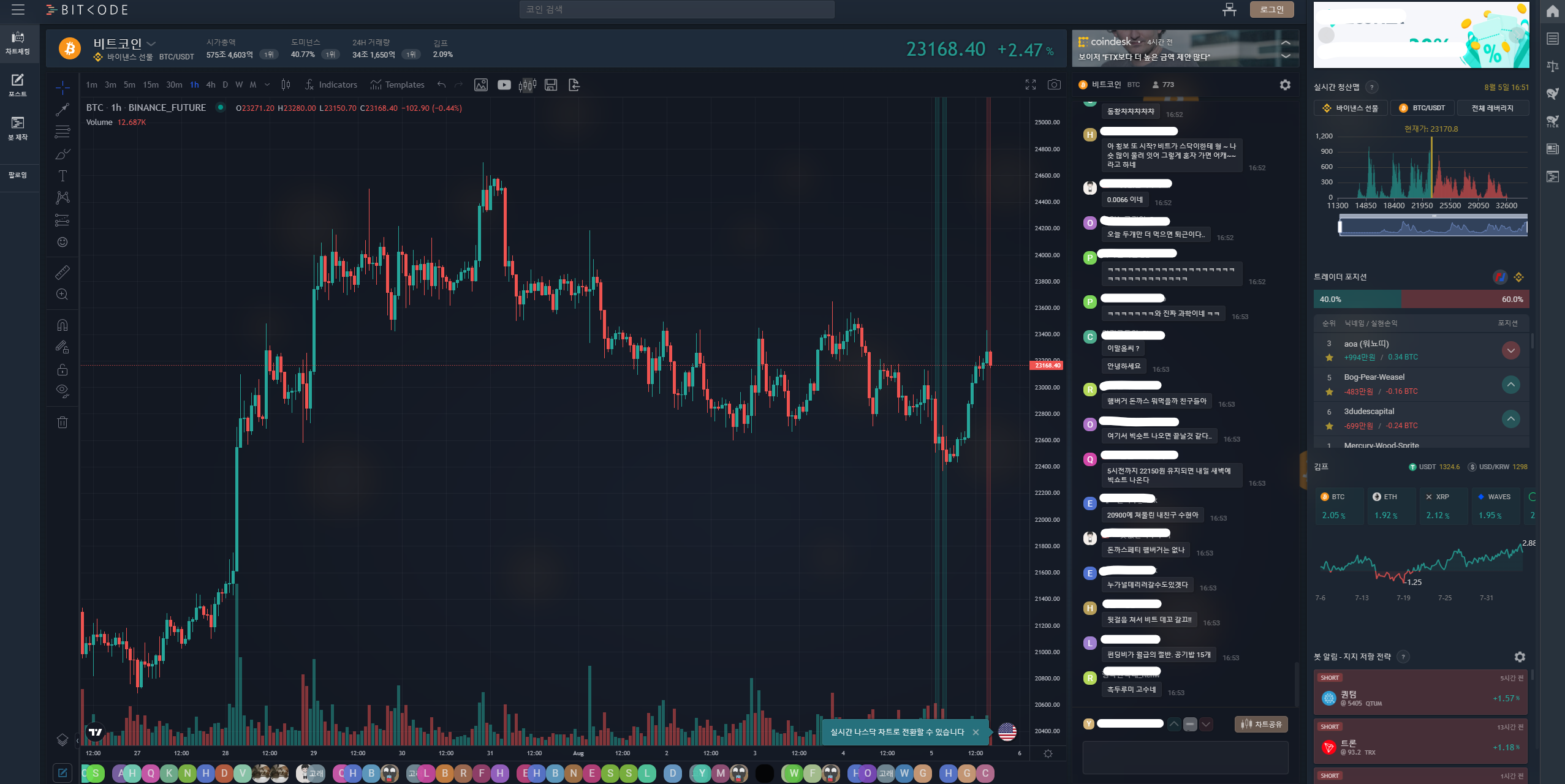
Task: Click the load/export chart icon
Action: [x=574, y=85]
